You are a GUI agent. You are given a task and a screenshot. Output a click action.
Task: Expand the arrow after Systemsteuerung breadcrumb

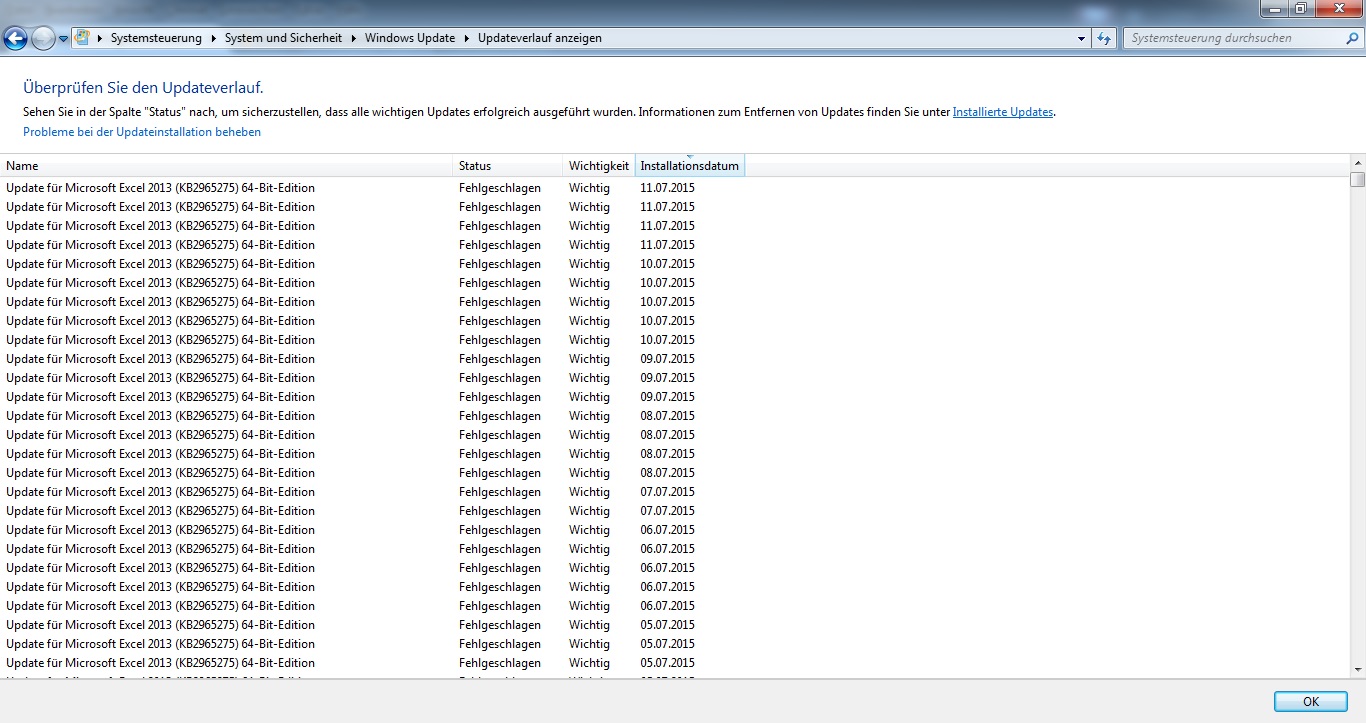point(213,38)
